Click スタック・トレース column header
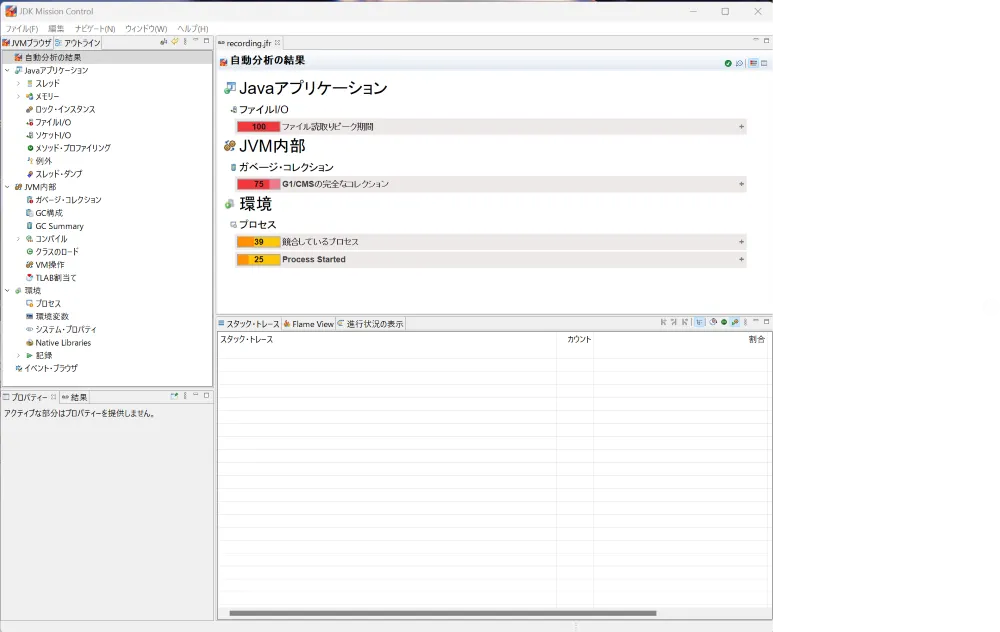1000x632 pixels. [387, 339]
